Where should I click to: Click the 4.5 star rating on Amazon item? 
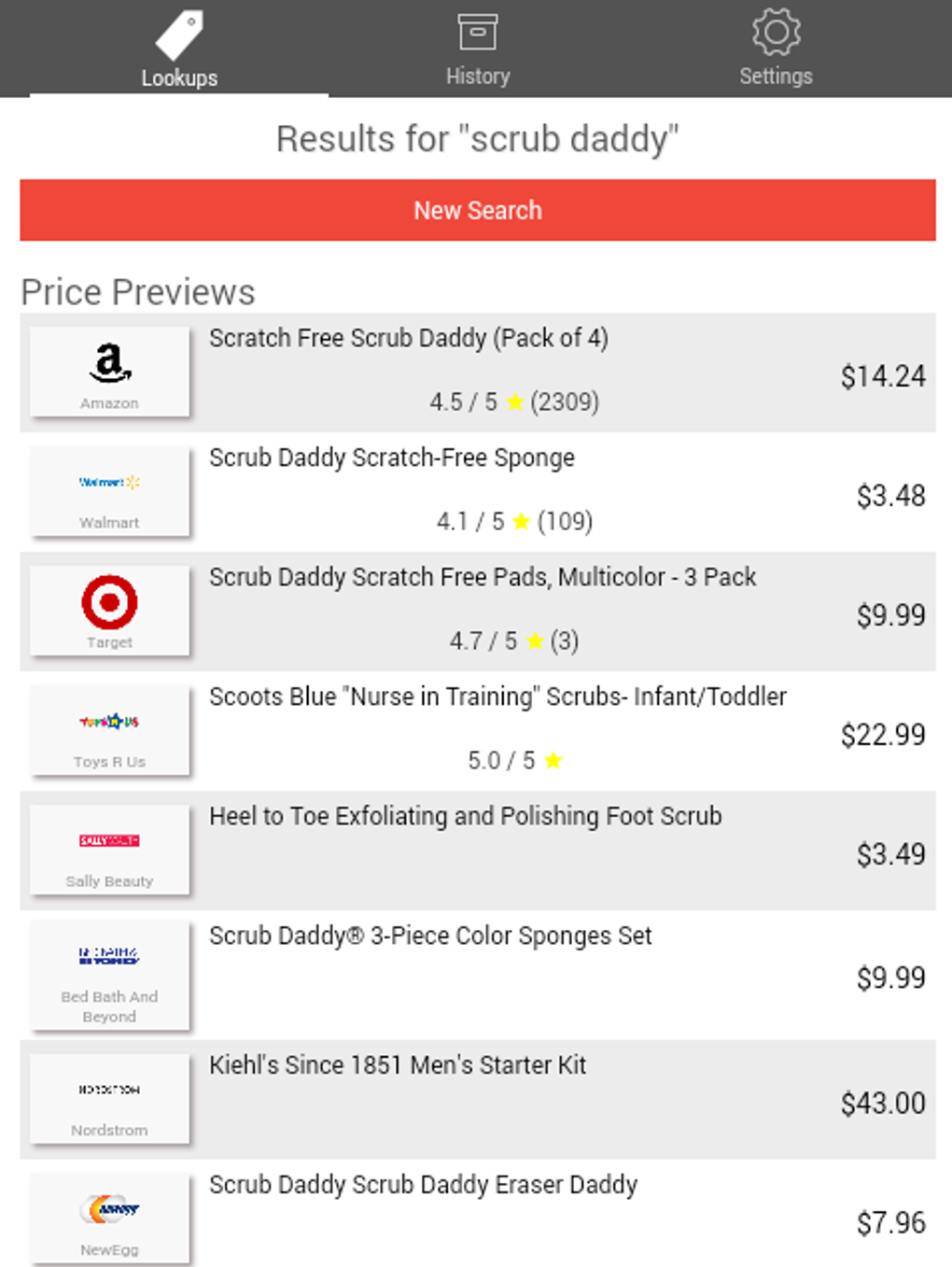tap(513, 401)
